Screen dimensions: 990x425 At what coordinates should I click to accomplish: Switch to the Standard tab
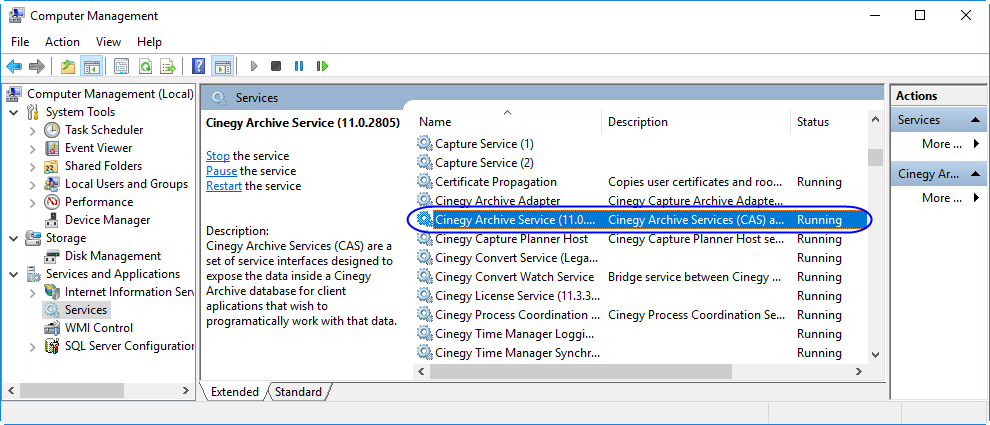(x=298, y=392)
